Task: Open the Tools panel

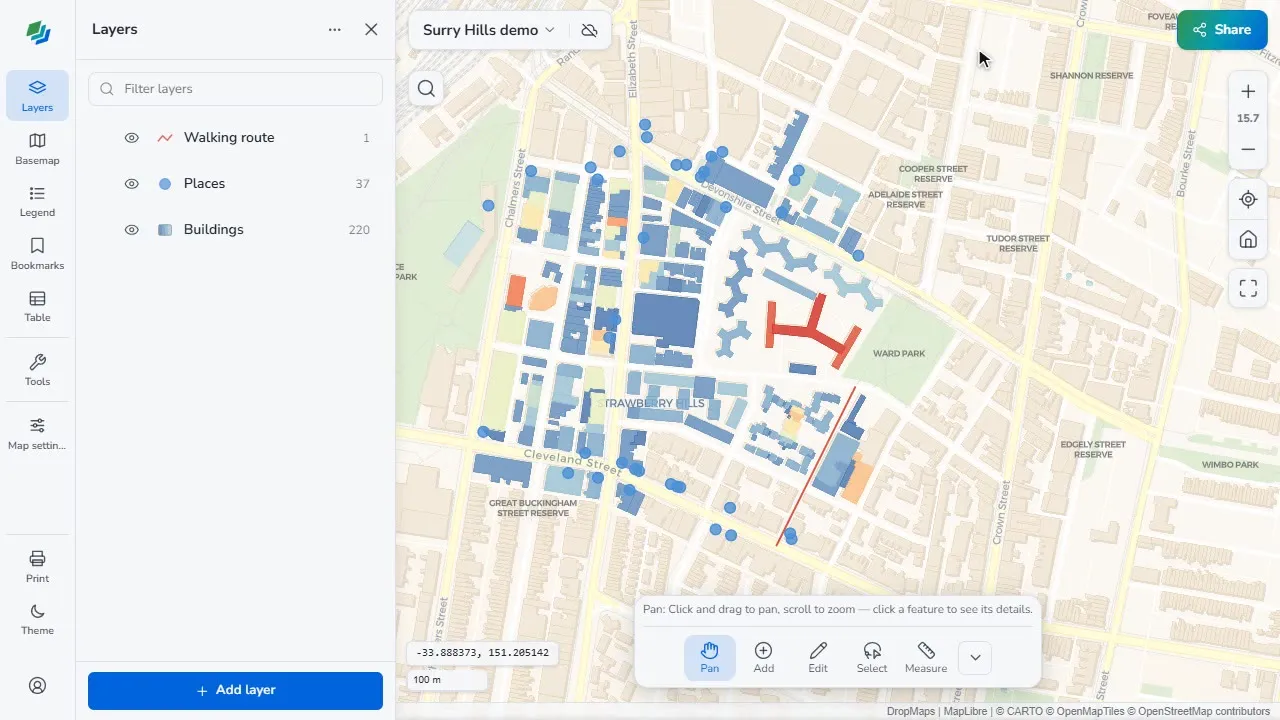Action: [37, 370]
